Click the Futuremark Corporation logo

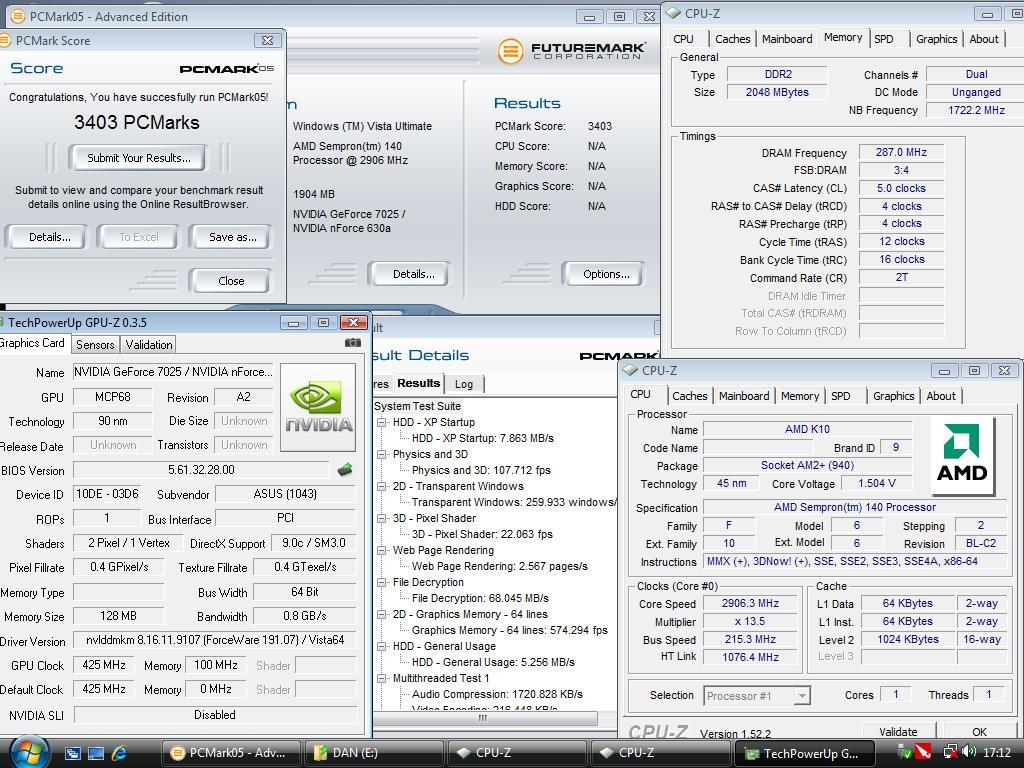point(571,51)
